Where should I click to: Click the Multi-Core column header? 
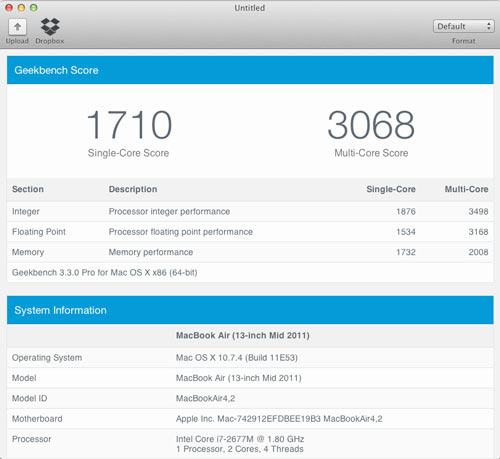[x=466, y=189]
